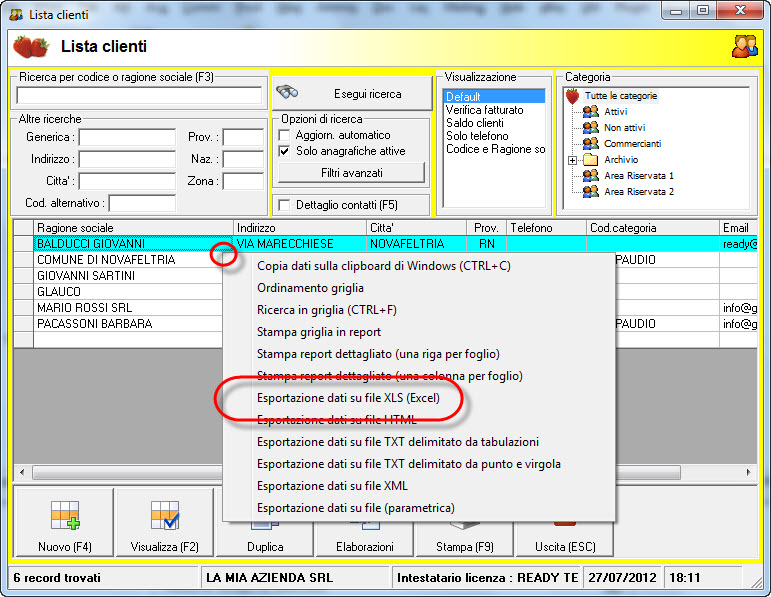Image resolution: width=771 pixels, height=597 pixels.
Task: Click the people icon next to Commercianti
Action: coord(591,144)
